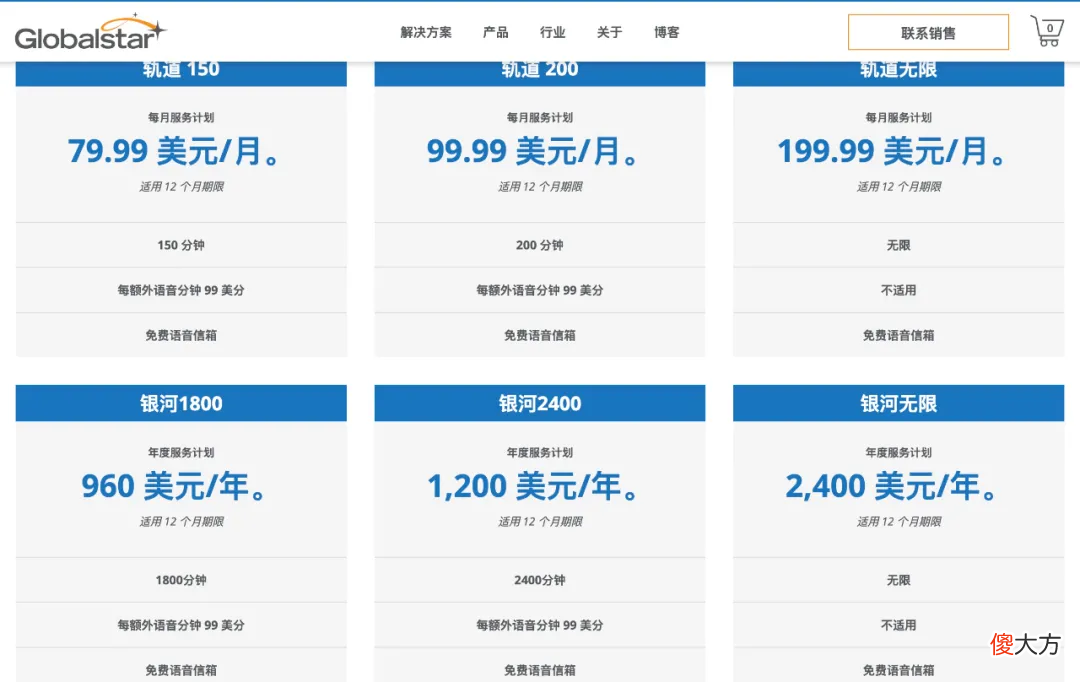Click the Globalstar logo

coord(90,32)
